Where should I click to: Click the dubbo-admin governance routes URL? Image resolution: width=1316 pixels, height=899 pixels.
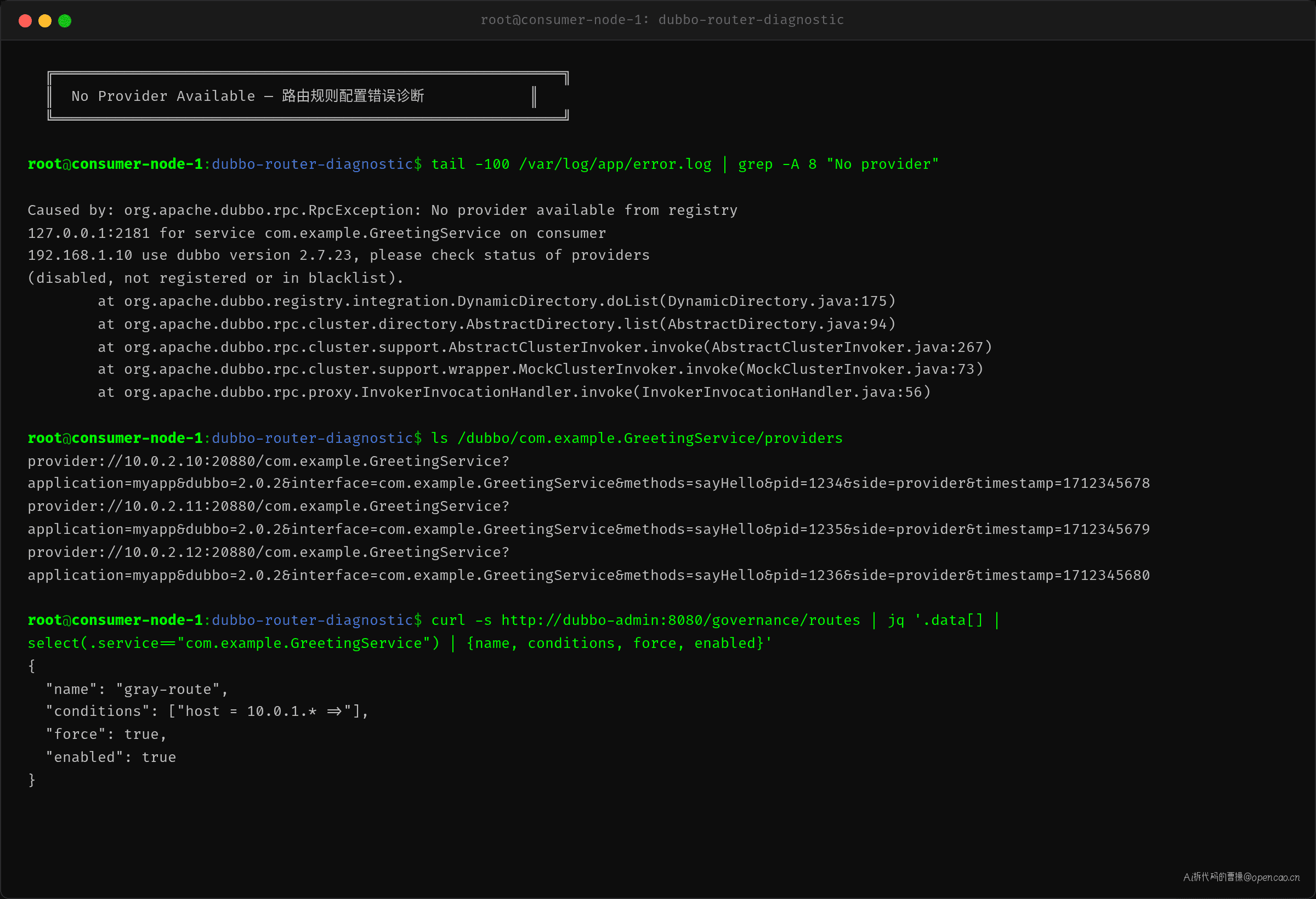(680, 620)
